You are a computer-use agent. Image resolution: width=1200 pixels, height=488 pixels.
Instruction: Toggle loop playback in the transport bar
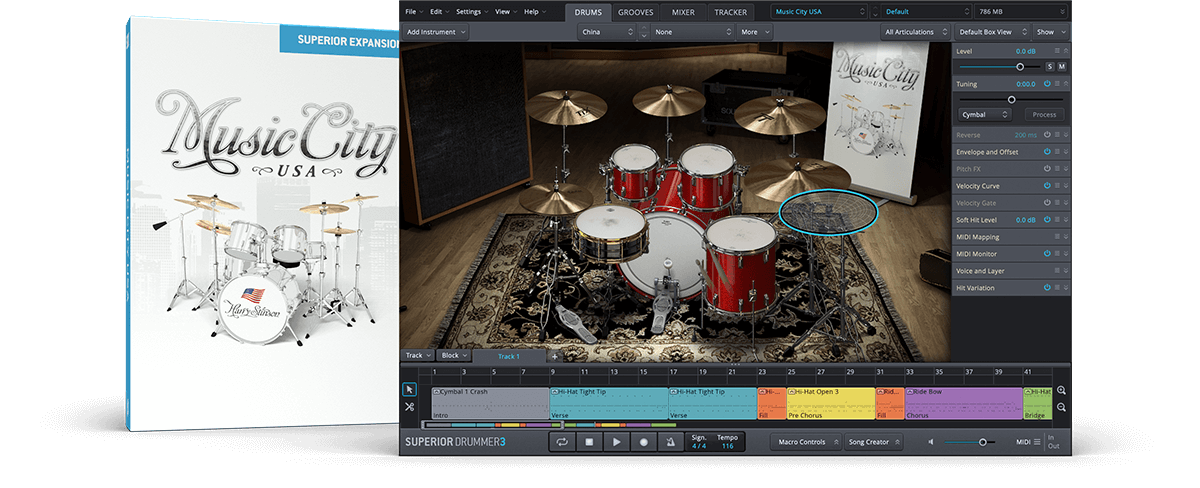(x=563, y=441)
